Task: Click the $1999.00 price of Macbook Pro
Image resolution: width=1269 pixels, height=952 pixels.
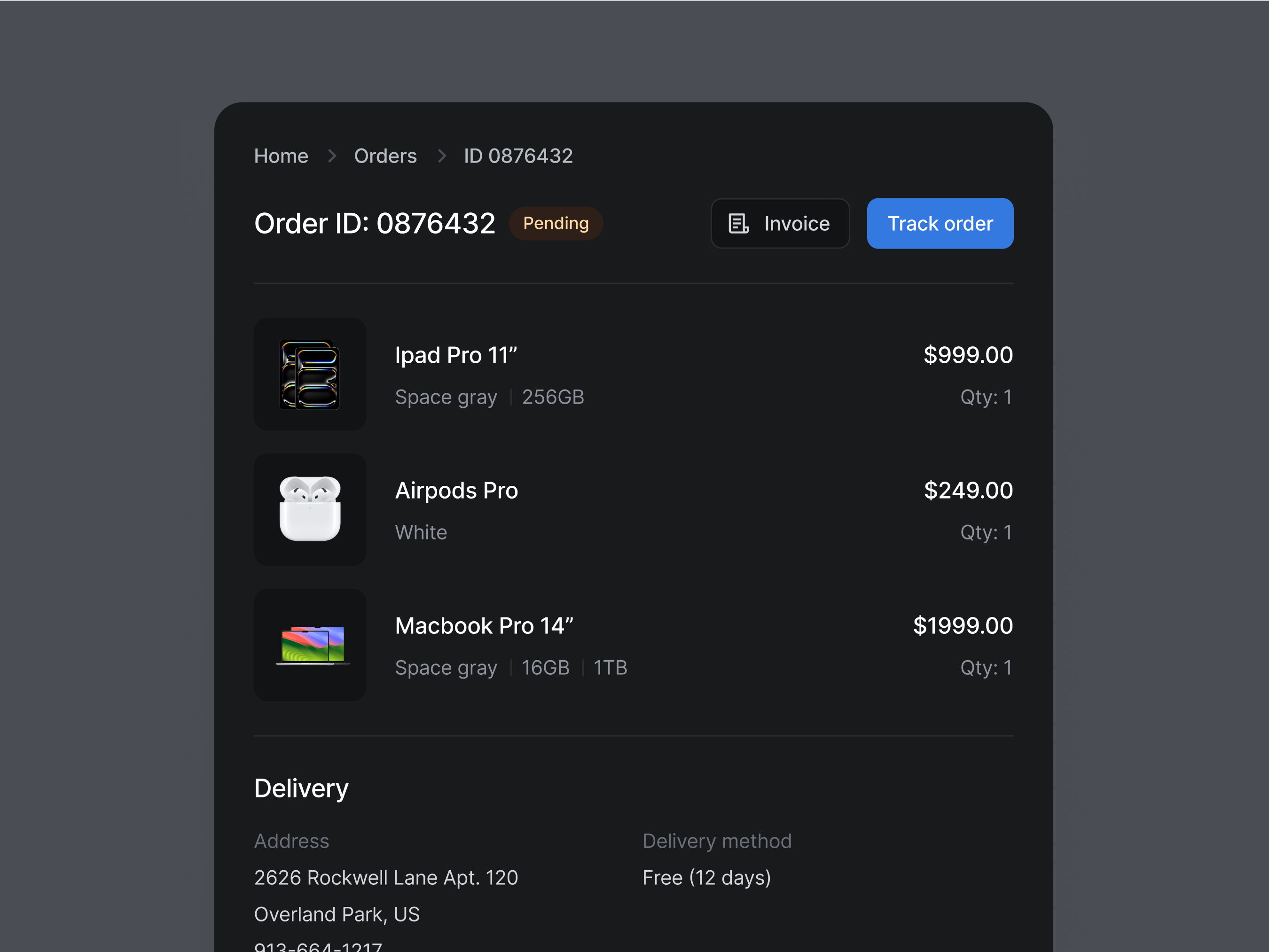Action: tap(963, 625)
